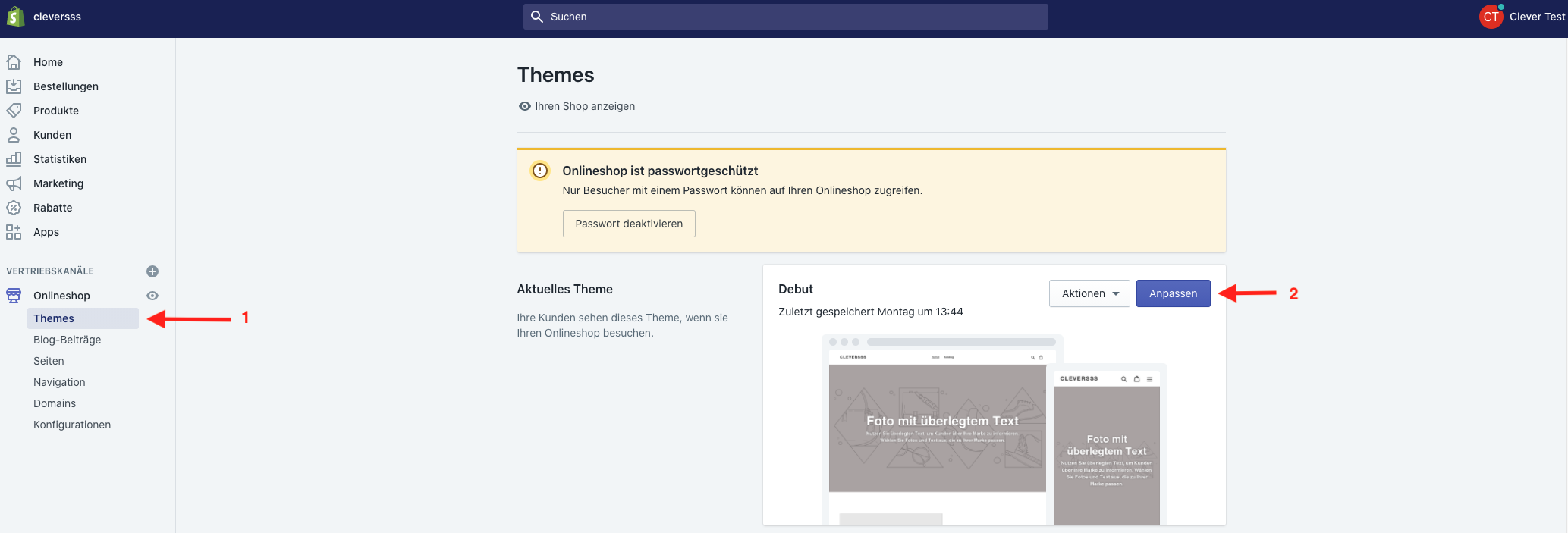
Task: Select Themes in the sidebar
Action: pos(54,318)
